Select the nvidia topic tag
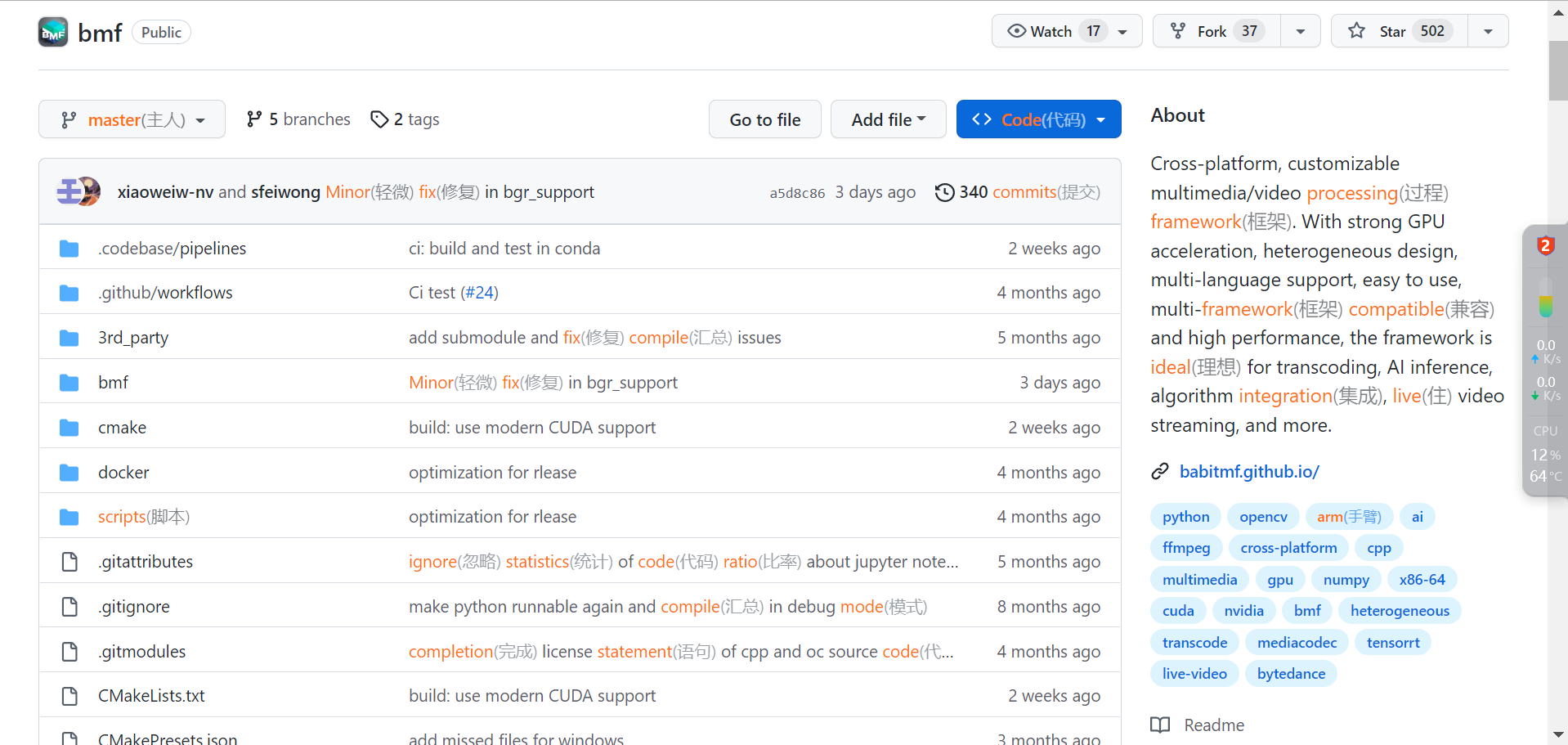The height and width of the screenshot is (745, 1568). pyautogui.click(x=1244, y=611)
